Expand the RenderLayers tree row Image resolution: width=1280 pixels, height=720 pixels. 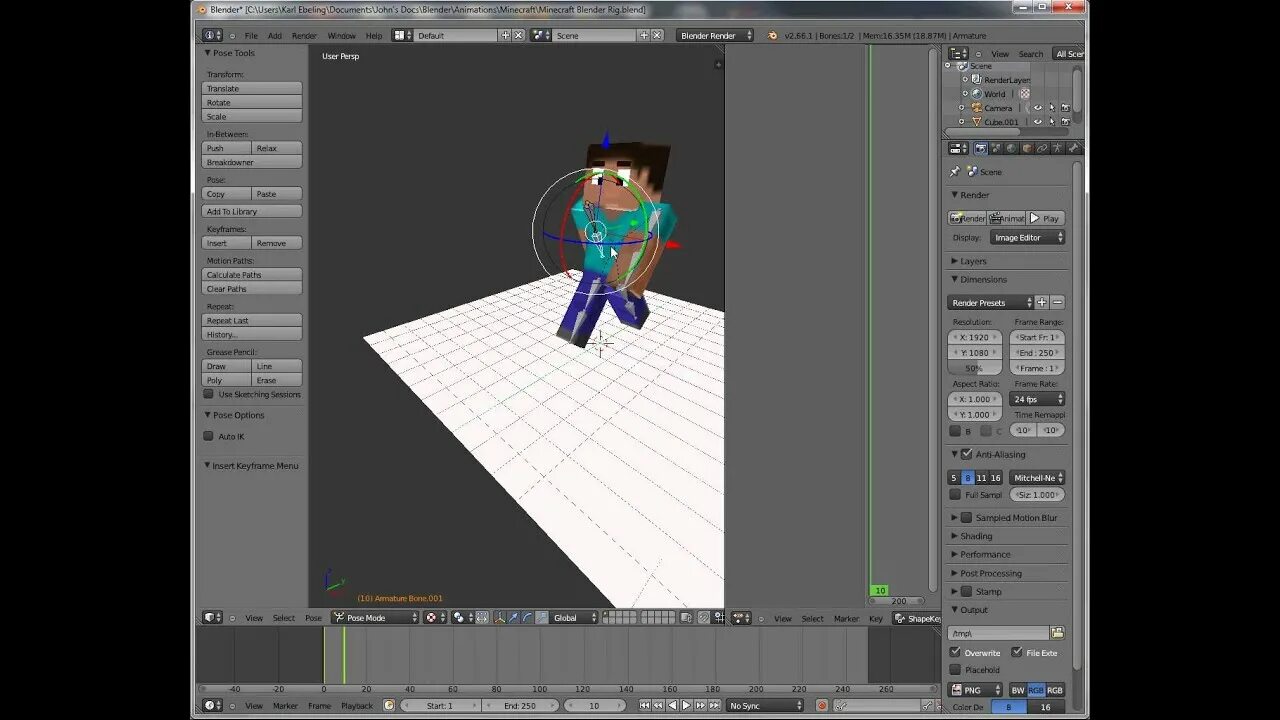point(965,80)
